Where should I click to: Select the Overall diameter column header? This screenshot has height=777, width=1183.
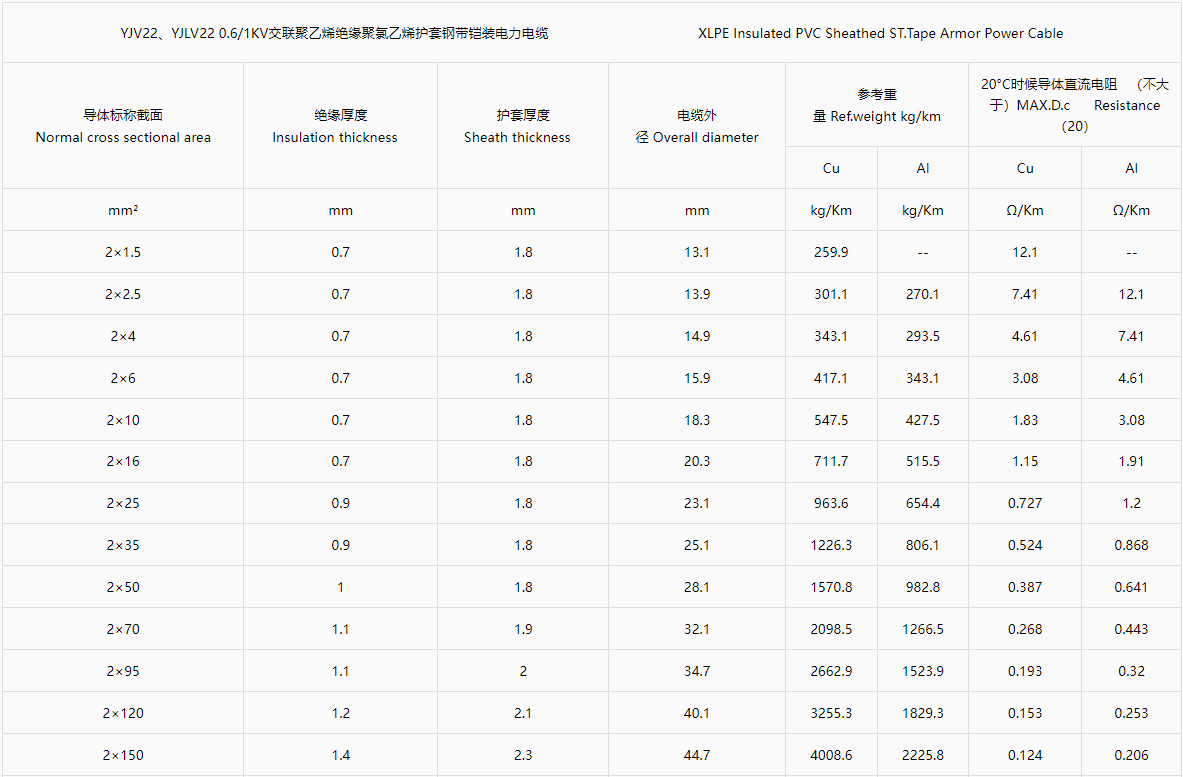point(696,126)
